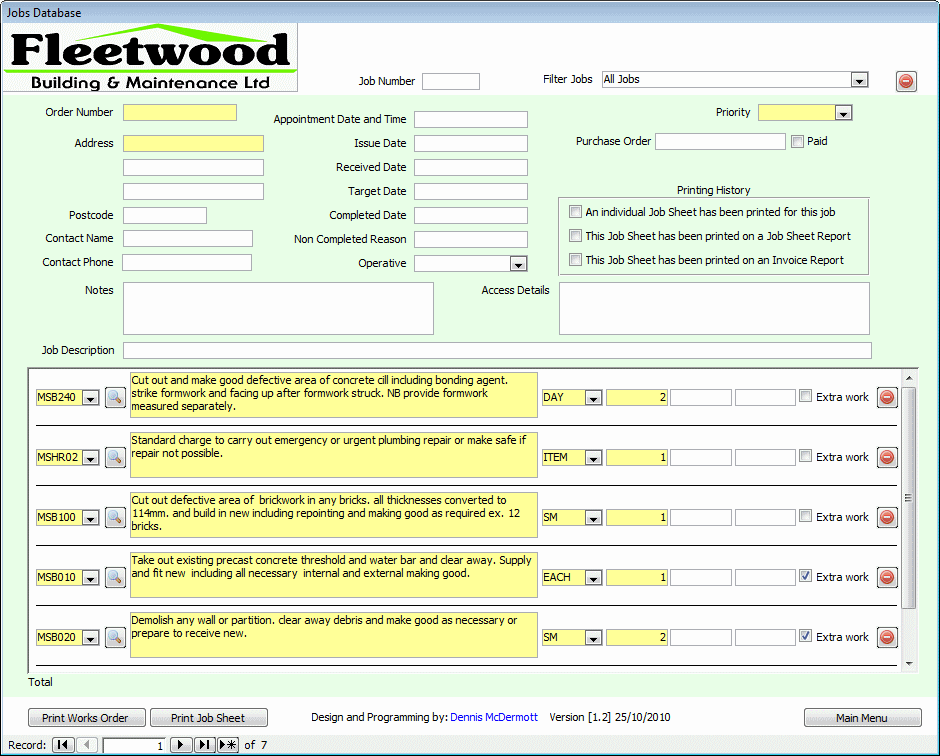
Task: Open the Operative dropdown list
Action: (518, 263)
